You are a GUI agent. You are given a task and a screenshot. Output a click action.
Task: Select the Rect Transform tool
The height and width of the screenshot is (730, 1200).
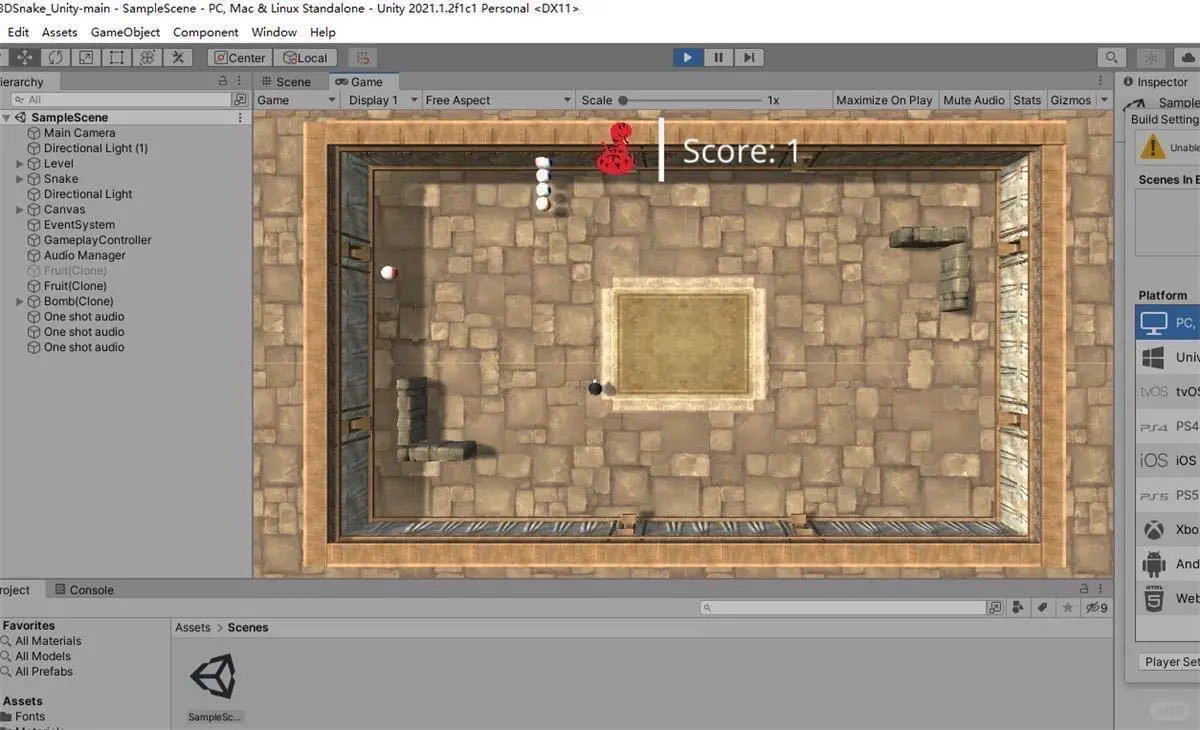(115, 57)
